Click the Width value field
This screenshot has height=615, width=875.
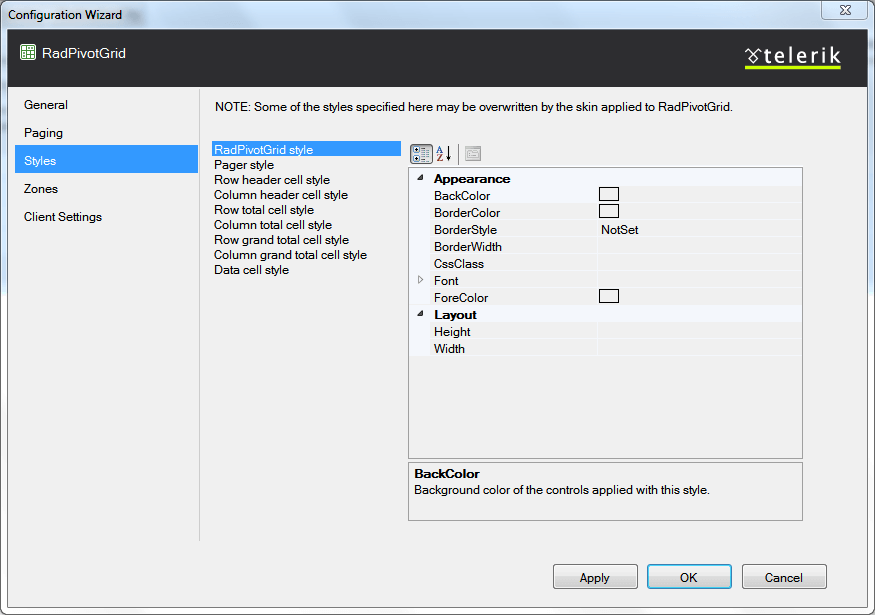[x=699, y=349]
